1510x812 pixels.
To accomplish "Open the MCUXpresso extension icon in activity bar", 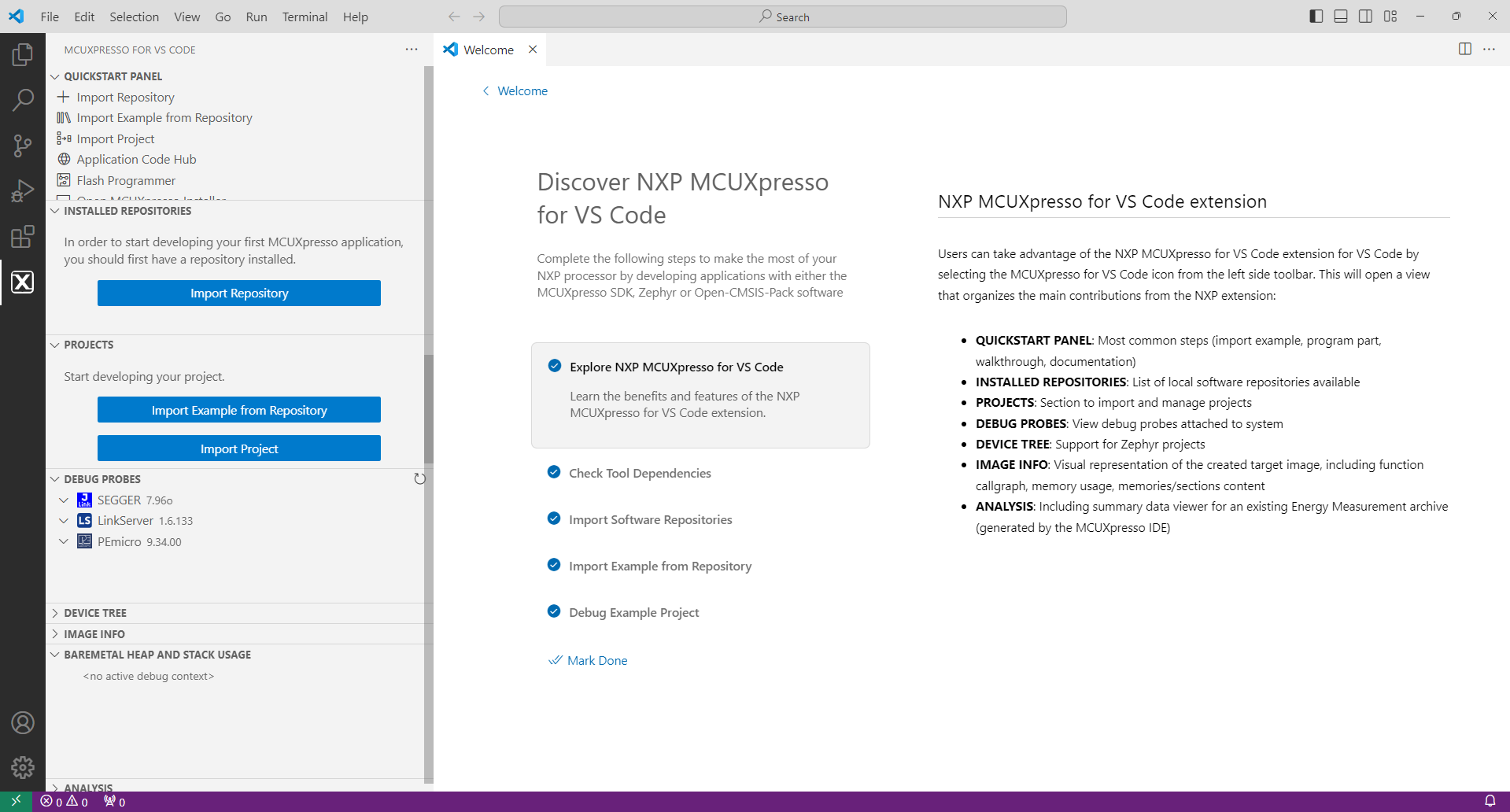I will (x=23, y=282).
